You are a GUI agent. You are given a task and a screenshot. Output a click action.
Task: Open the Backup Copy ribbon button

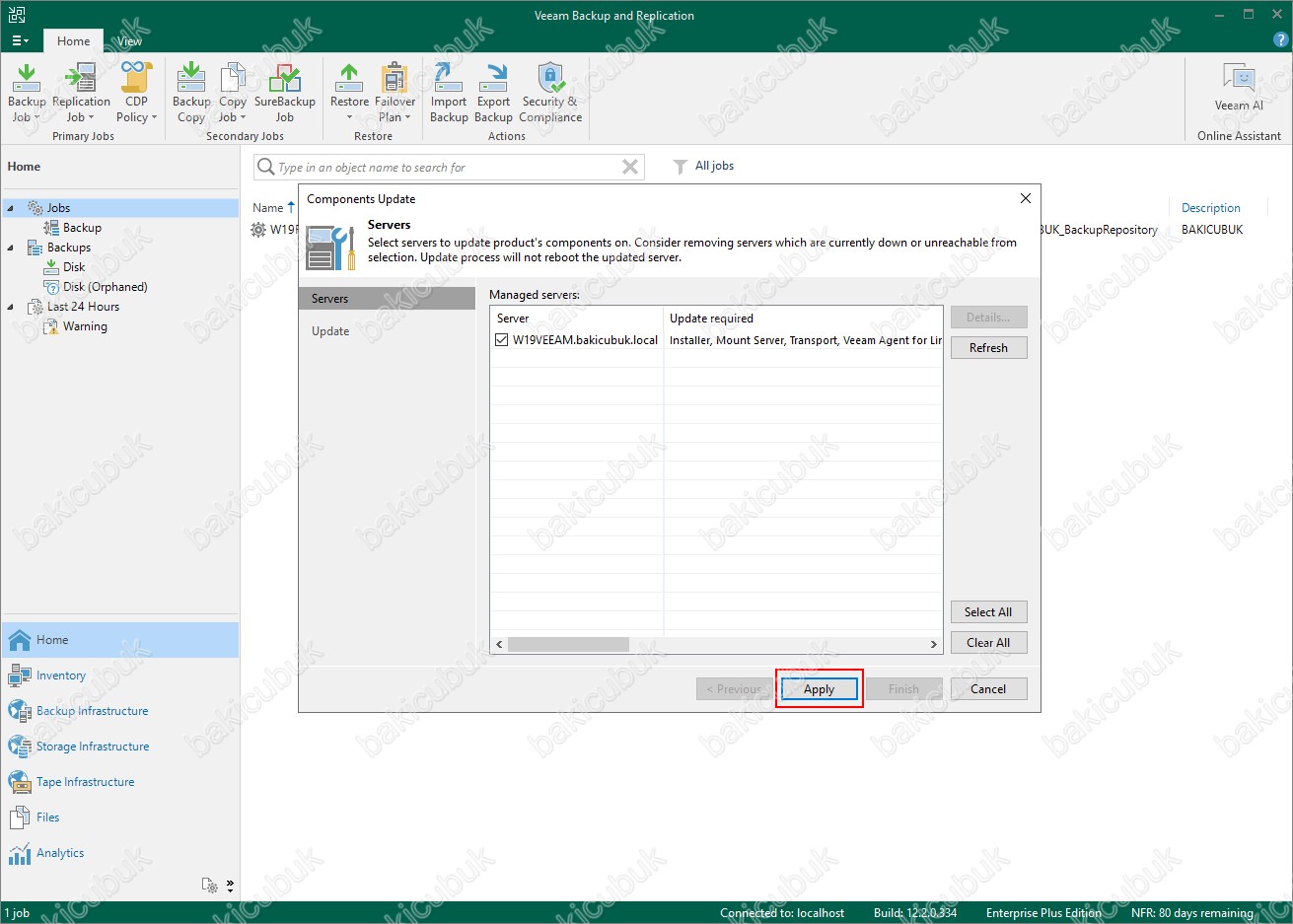(x=191, y=93)
